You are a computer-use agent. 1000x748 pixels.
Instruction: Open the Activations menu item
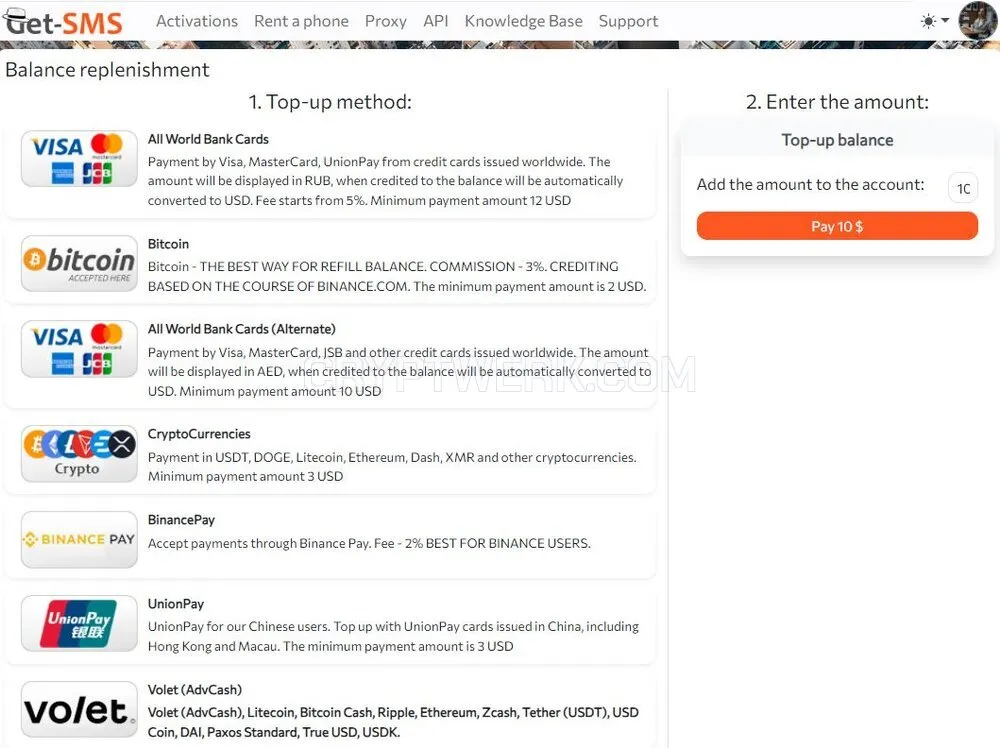[196, 21]
